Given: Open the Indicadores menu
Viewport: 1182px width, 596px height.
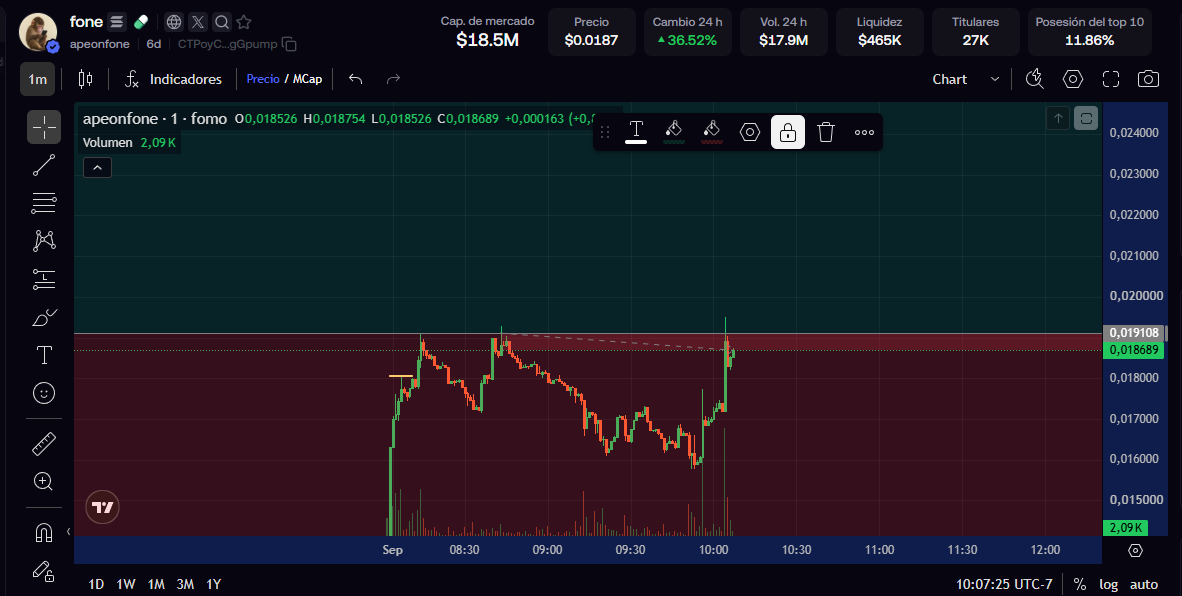Looking at the screenshot, I should coord(173,79).
